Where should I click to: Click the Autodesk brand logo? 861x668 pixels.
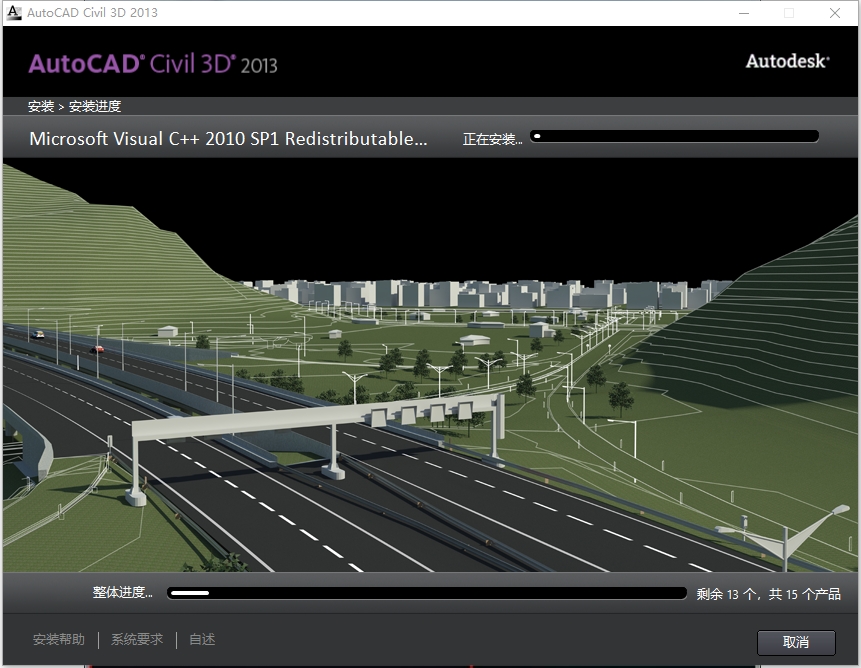click(x=787, y=61)
